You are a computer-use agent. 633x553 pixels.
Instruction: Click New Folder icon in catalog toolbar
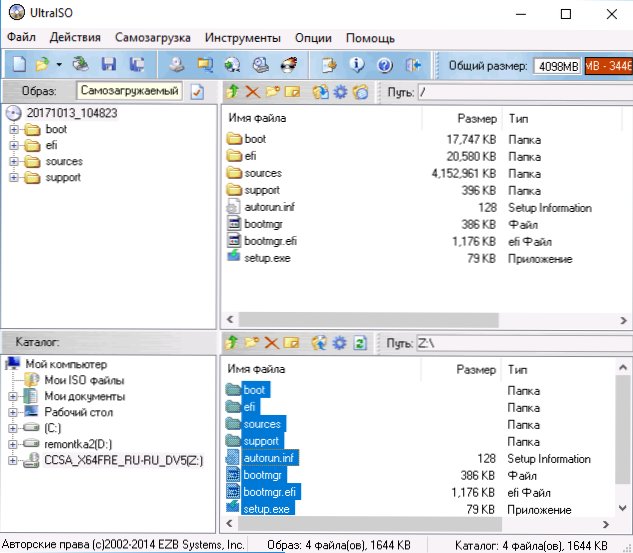pyautogui.click(x=252, y=343)
